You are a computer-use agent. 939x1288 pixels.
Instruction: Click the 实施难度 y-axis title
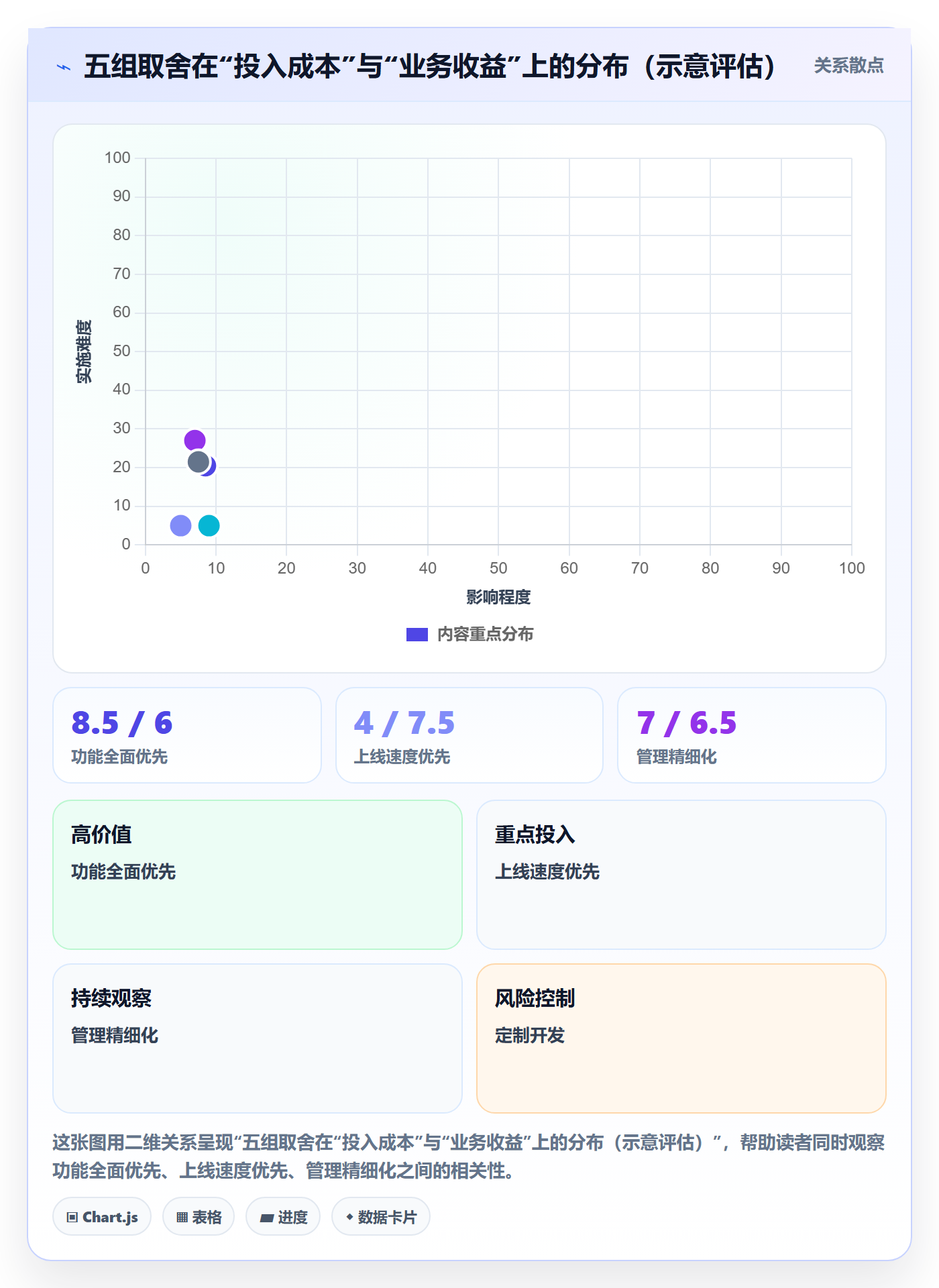pyautogui.click(x=84, y=352)
